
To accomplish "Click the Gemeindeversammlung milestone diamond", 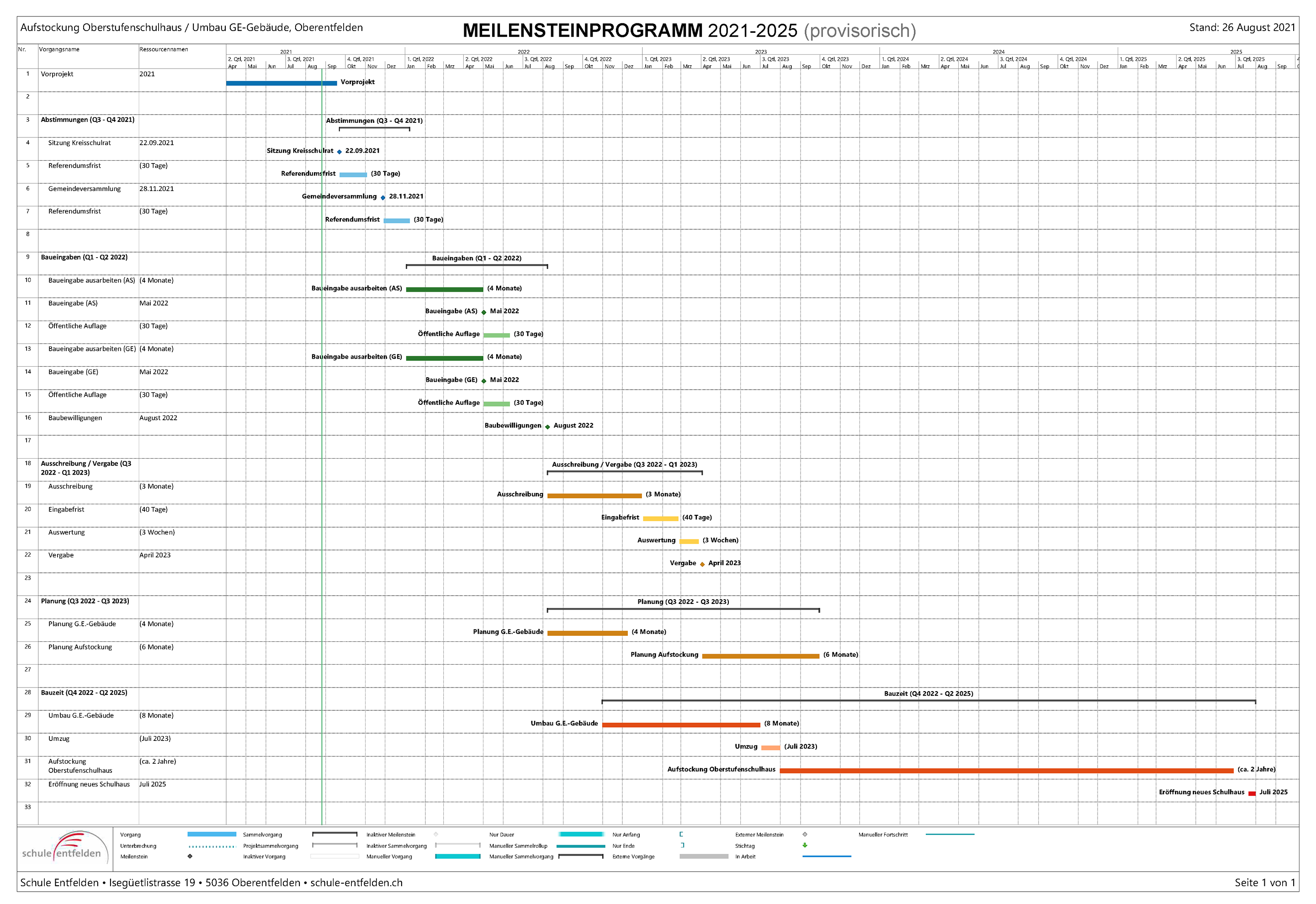I will click(383, 198).
